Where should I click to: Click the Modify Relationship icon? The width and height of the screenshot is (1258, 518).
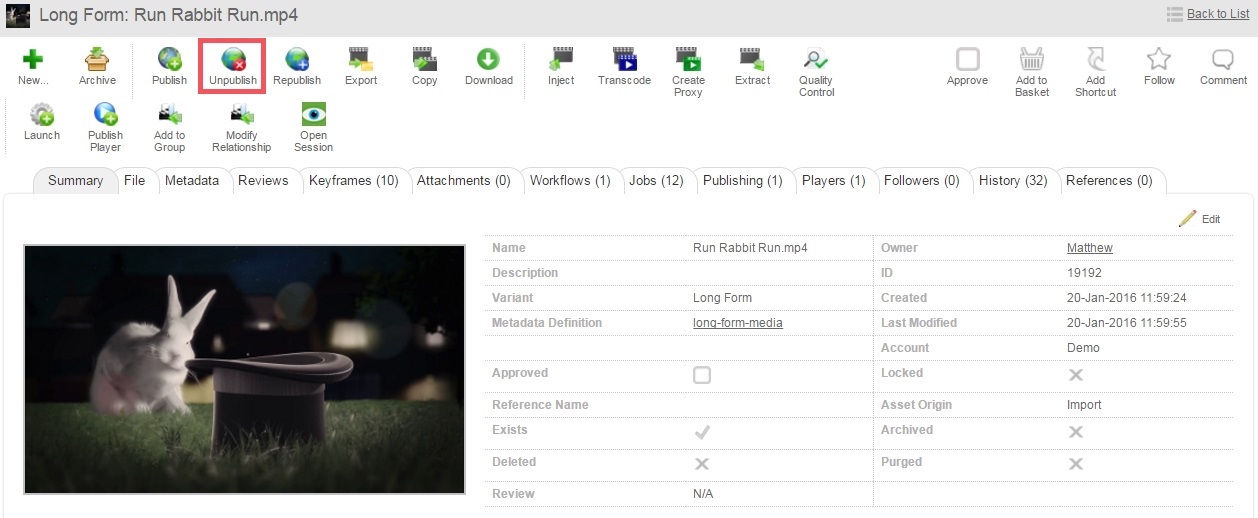(x=241, y=116)
